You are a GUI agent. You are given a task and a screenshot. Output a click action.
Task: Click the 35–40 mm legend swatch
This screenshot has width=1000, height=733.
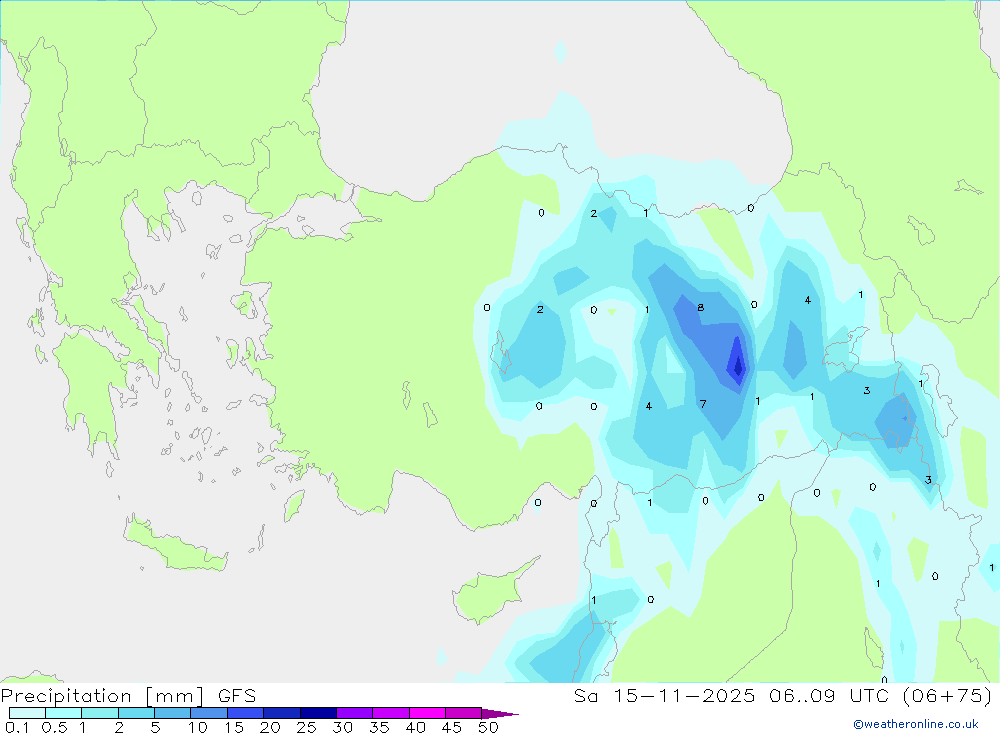point(390,713)
